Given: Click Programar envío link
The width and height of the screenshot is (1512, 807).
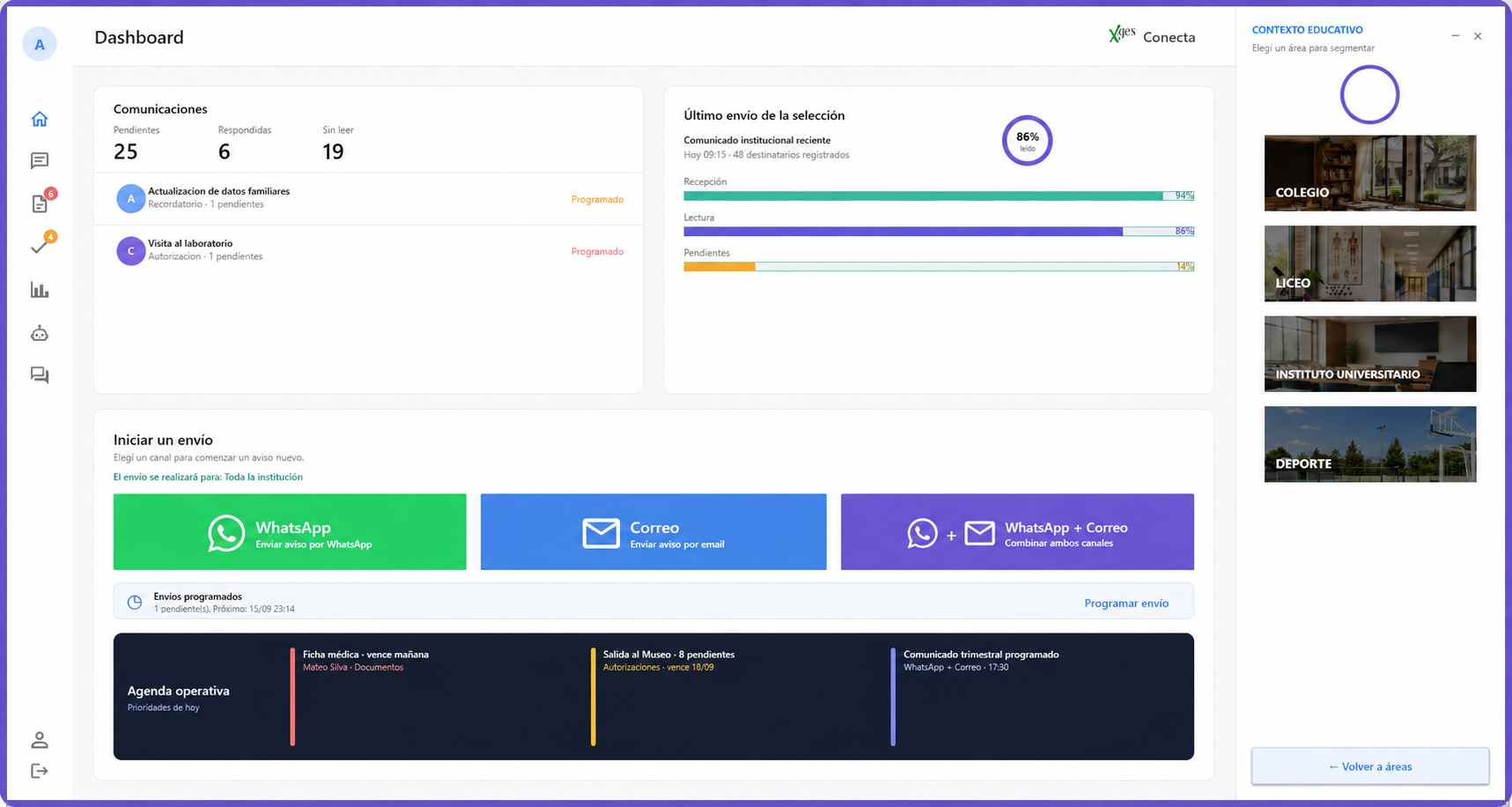Looking at the screenshot, I should [x=1126, y=603].
